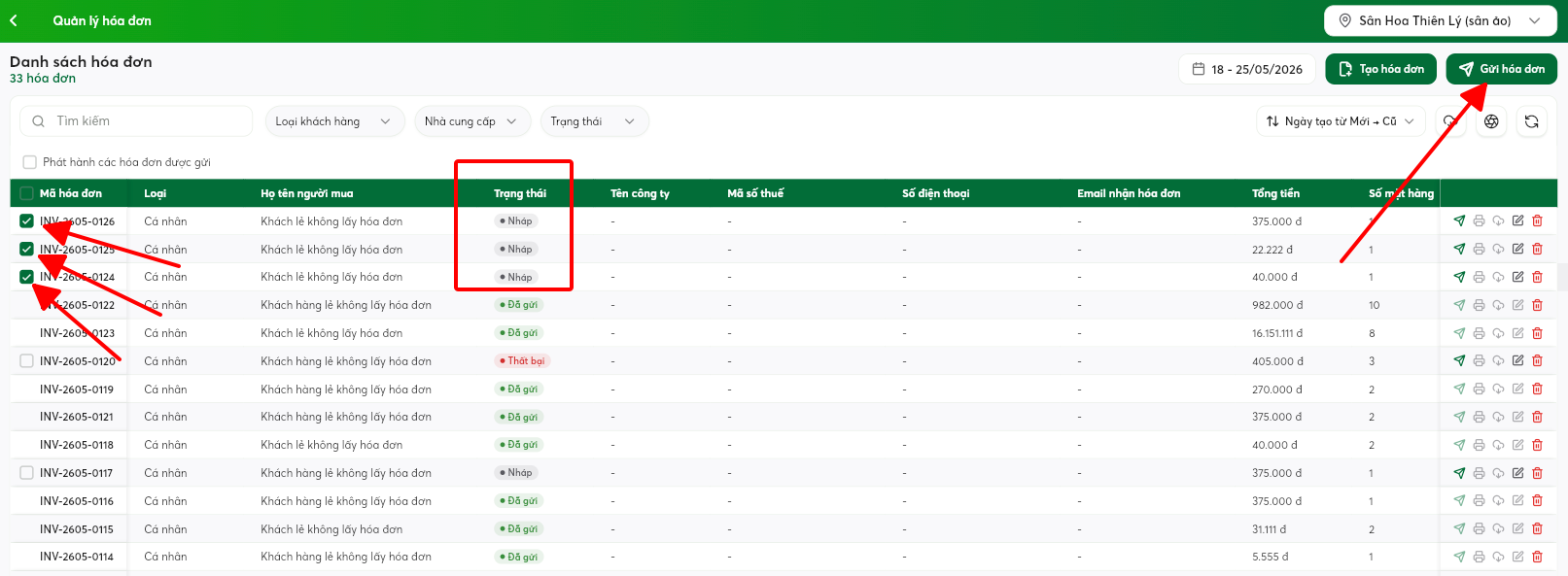Open the 'Trạng thái' filter dropdown
The height and width of the screenshot is (576, 1568).
click(594, 121)
